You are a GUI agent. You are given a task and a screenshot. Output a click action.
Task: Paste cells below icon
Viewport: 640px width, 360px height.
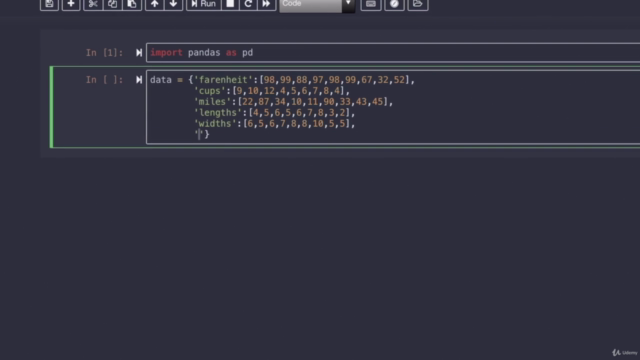132,4
